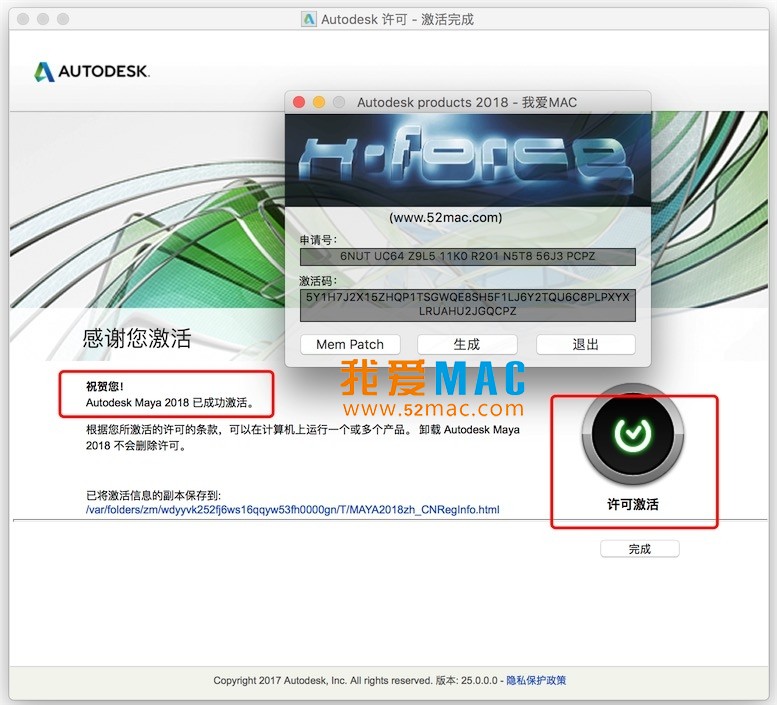Click the 完成 (Finish) button
The image size is (777, 705).
[x=639, y=549]
